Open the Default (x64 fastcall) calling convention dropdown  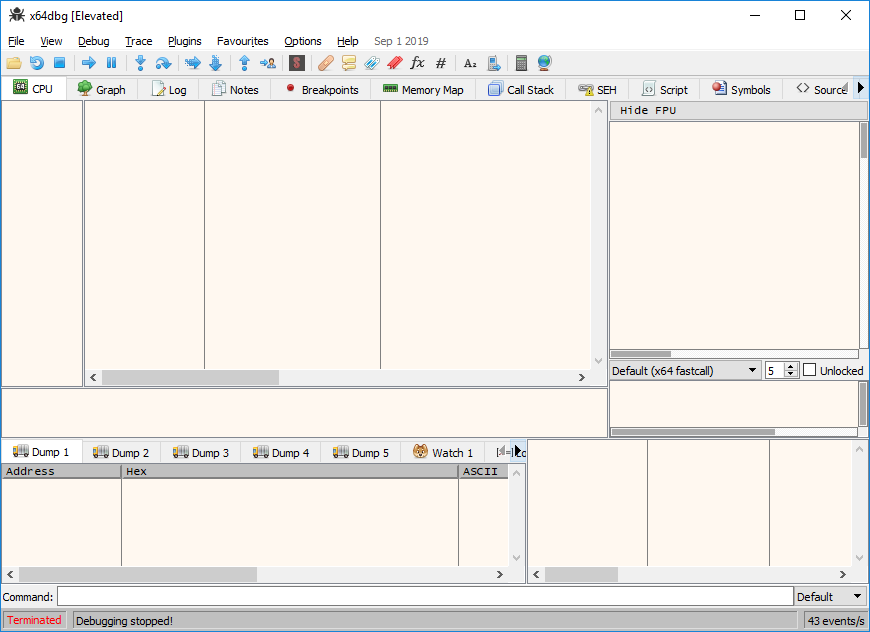click(684, 370)
